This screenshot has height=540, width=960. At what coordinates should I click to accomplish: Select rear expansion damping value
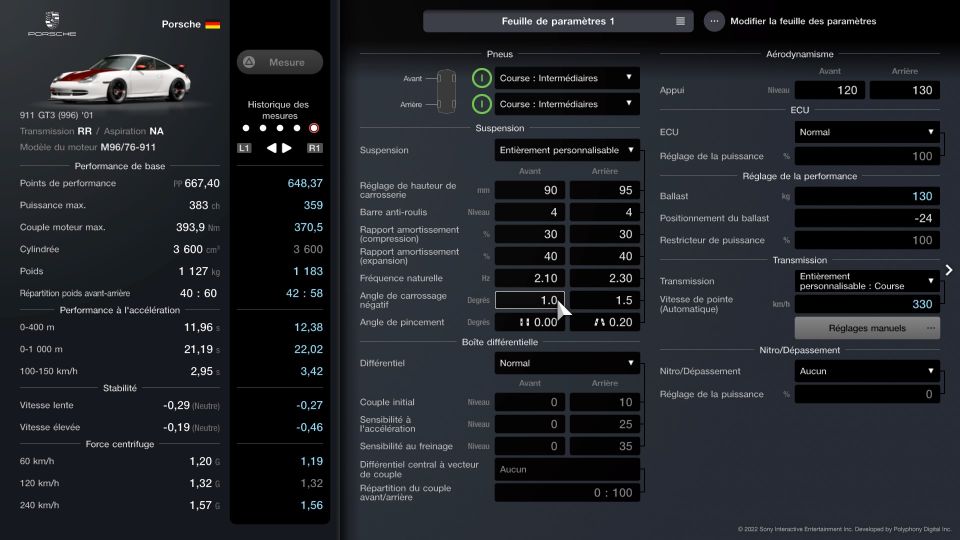point(605,257)
